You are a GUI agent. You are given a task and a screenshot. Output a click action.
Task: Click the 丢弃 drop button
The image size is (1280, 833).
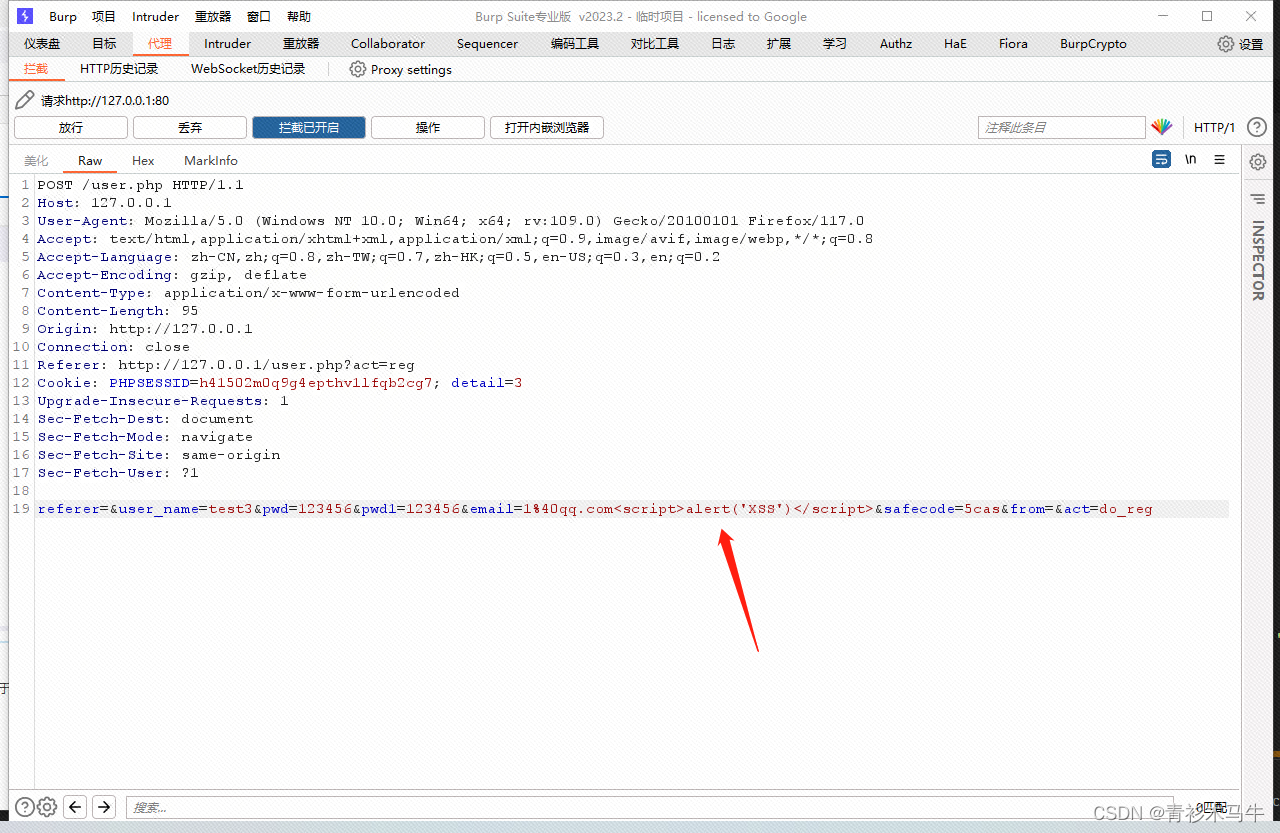(190, 127)
